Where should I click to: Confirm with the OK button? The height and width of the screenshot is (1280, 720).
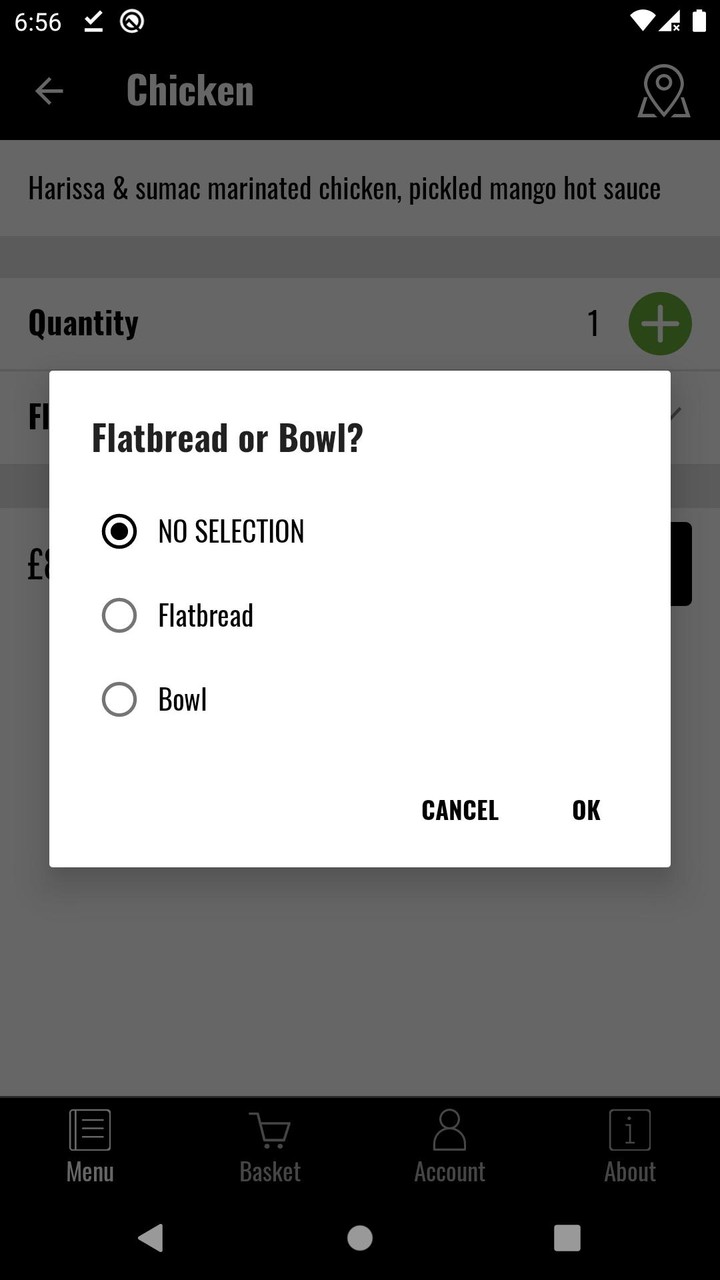click(586, 810)
